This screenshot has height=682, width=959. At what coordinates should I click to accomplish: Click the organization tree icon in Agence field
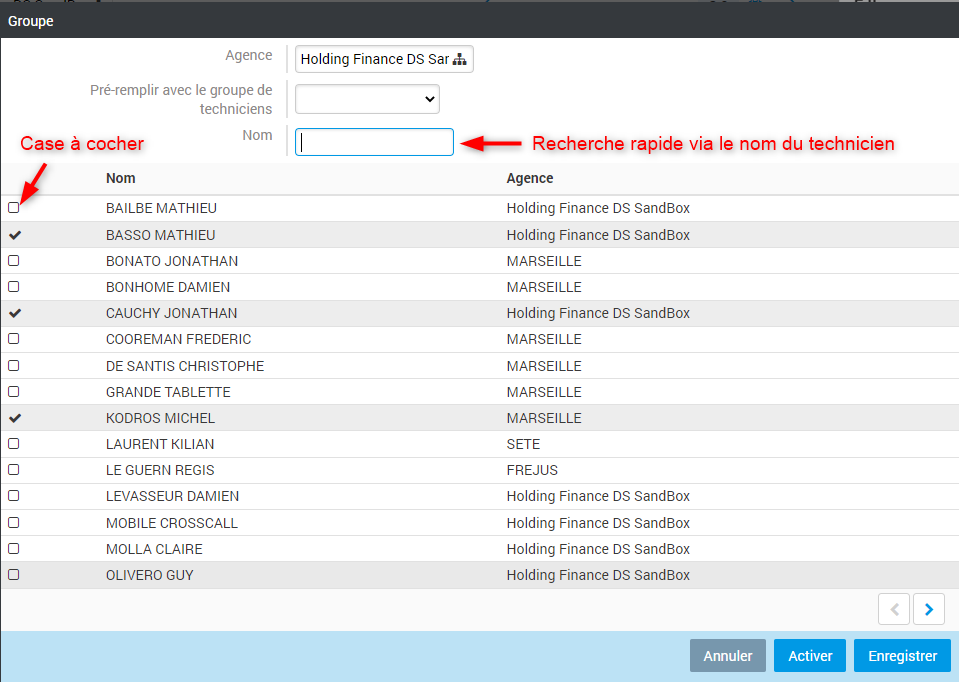click(460, 60)
